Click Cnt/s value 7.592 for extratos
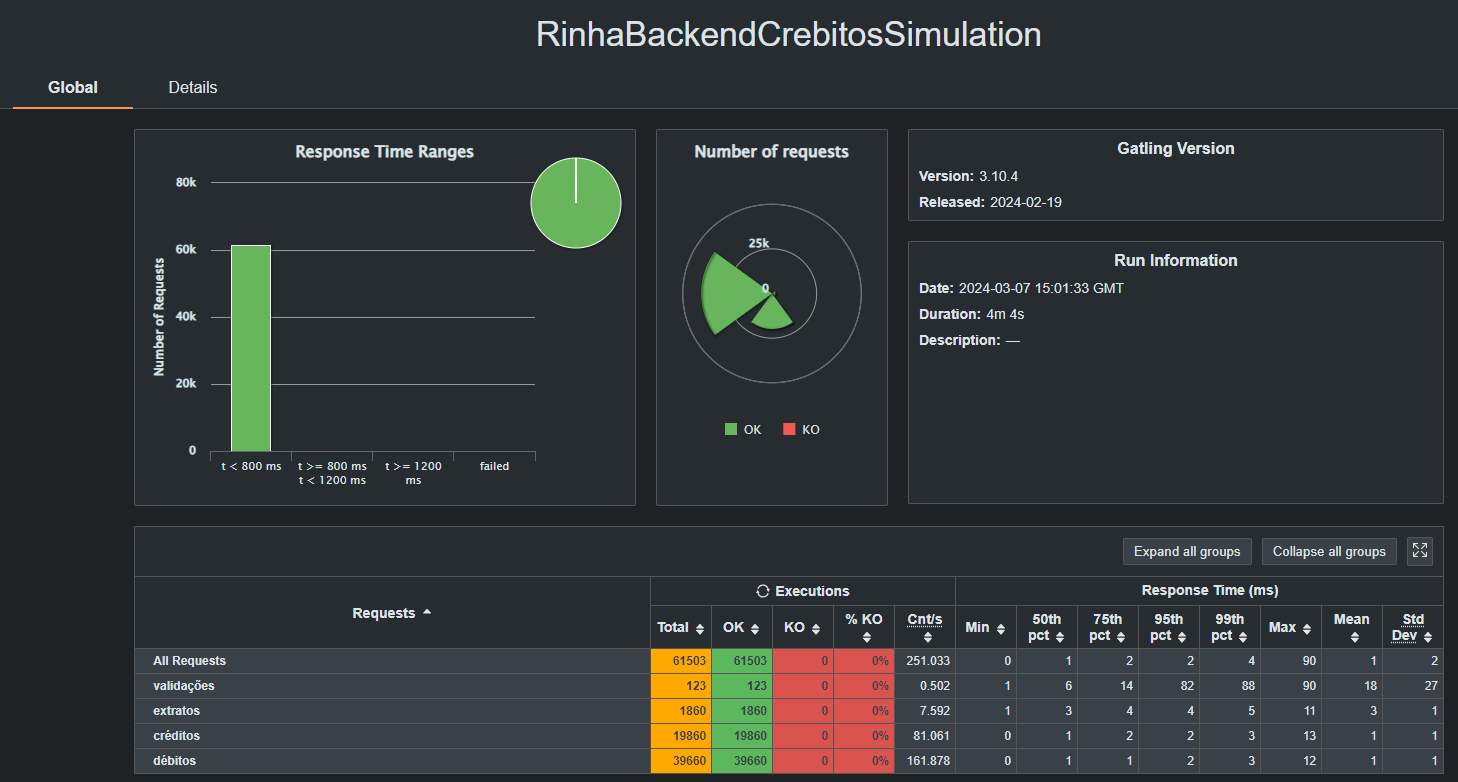The image size is (1458, 782). tap(934, 711)
